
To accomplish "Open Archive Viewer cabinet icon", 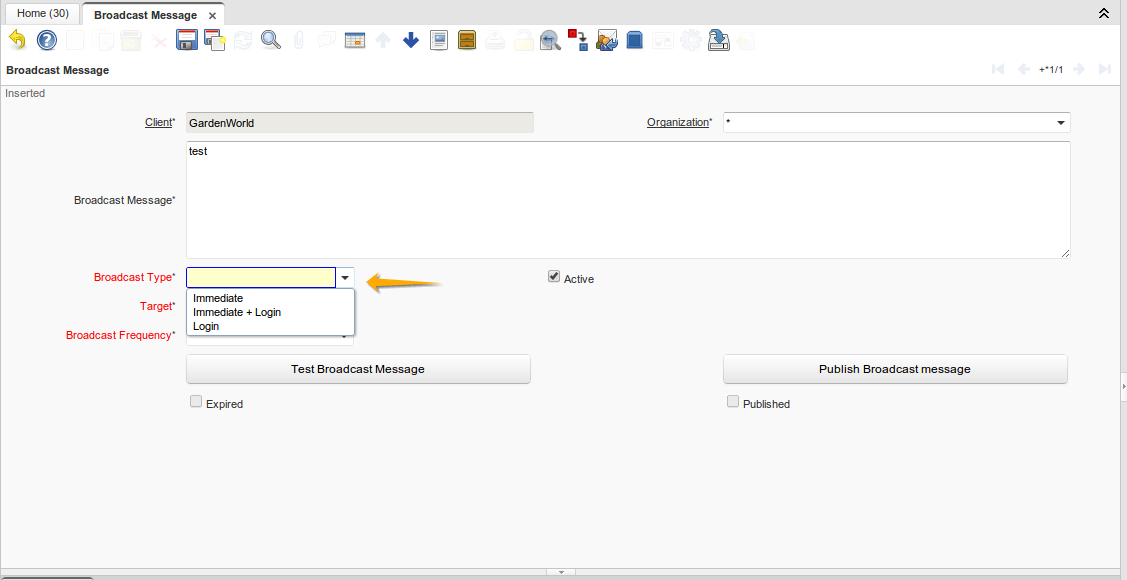I will point(467,40).
